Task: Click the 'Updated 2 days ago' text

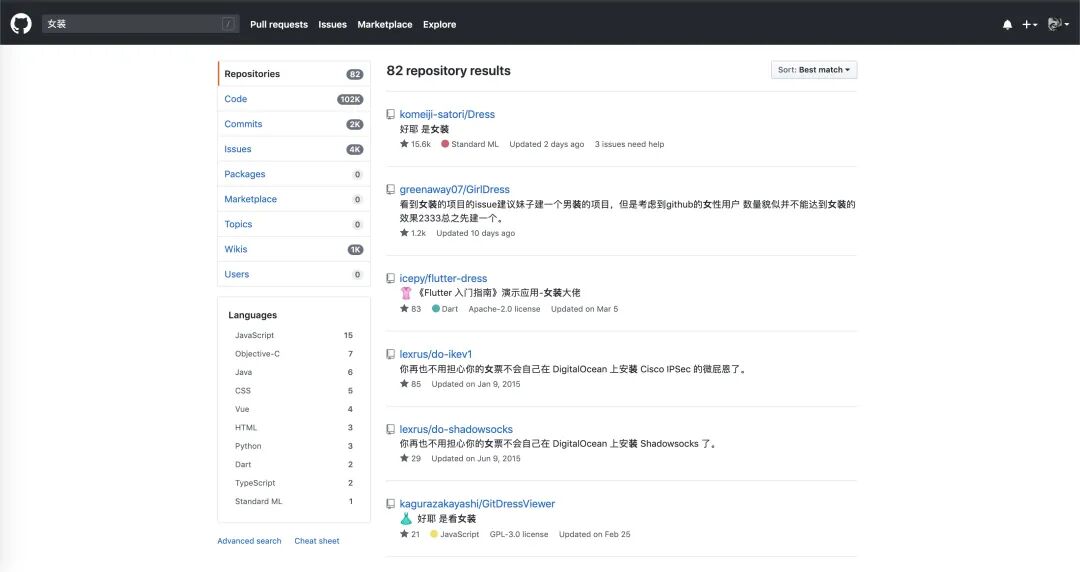Action: click(x=546, y=144)
